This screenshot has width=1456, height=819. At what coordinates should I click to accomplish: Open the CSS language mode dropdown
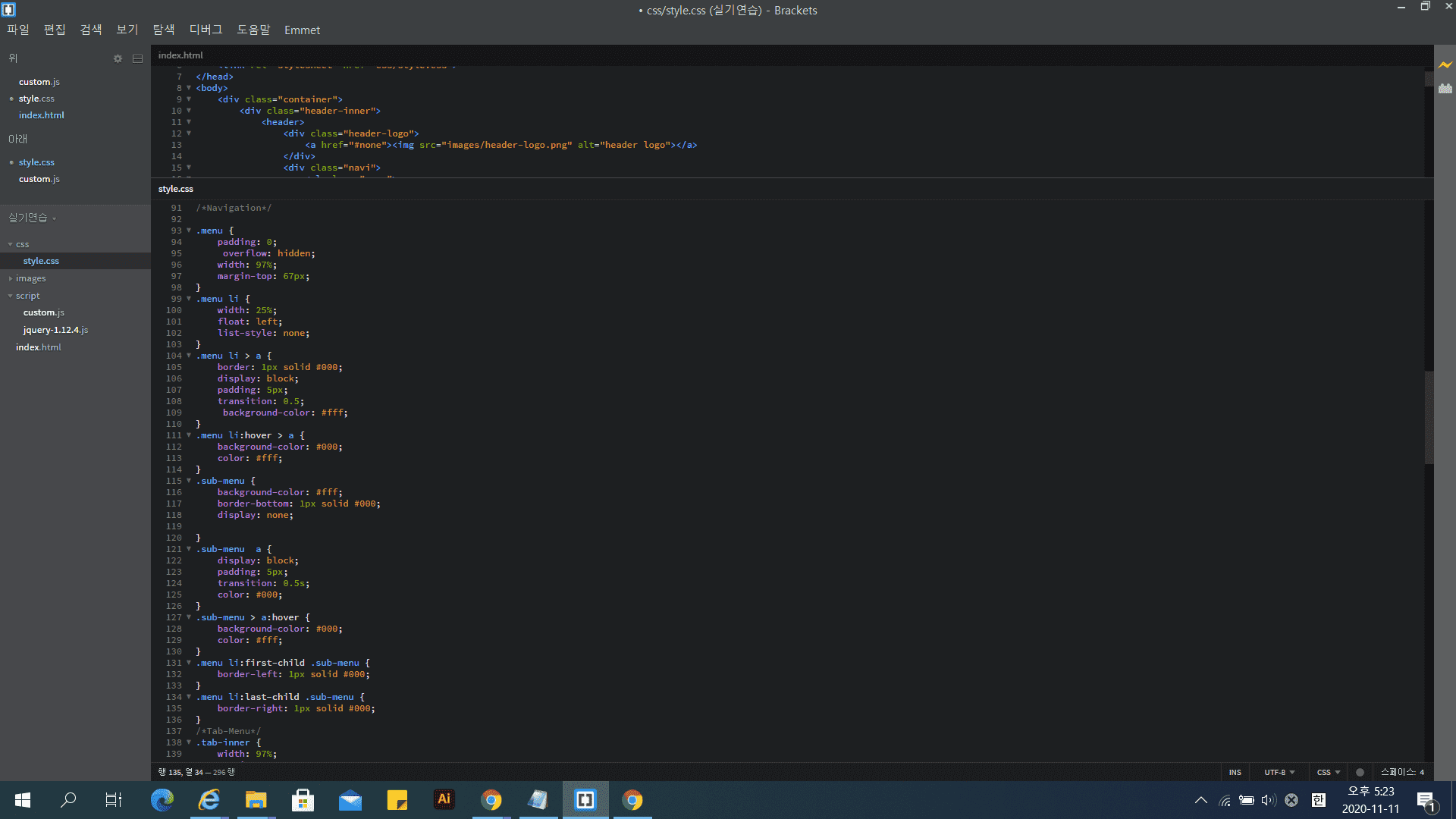[1328, 772]
